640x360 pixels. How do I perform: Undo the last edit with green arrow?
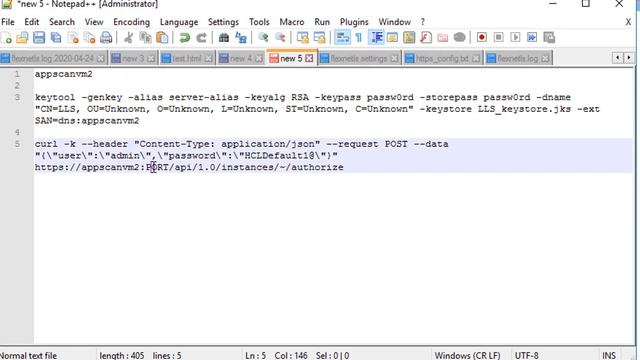point(184,38)
